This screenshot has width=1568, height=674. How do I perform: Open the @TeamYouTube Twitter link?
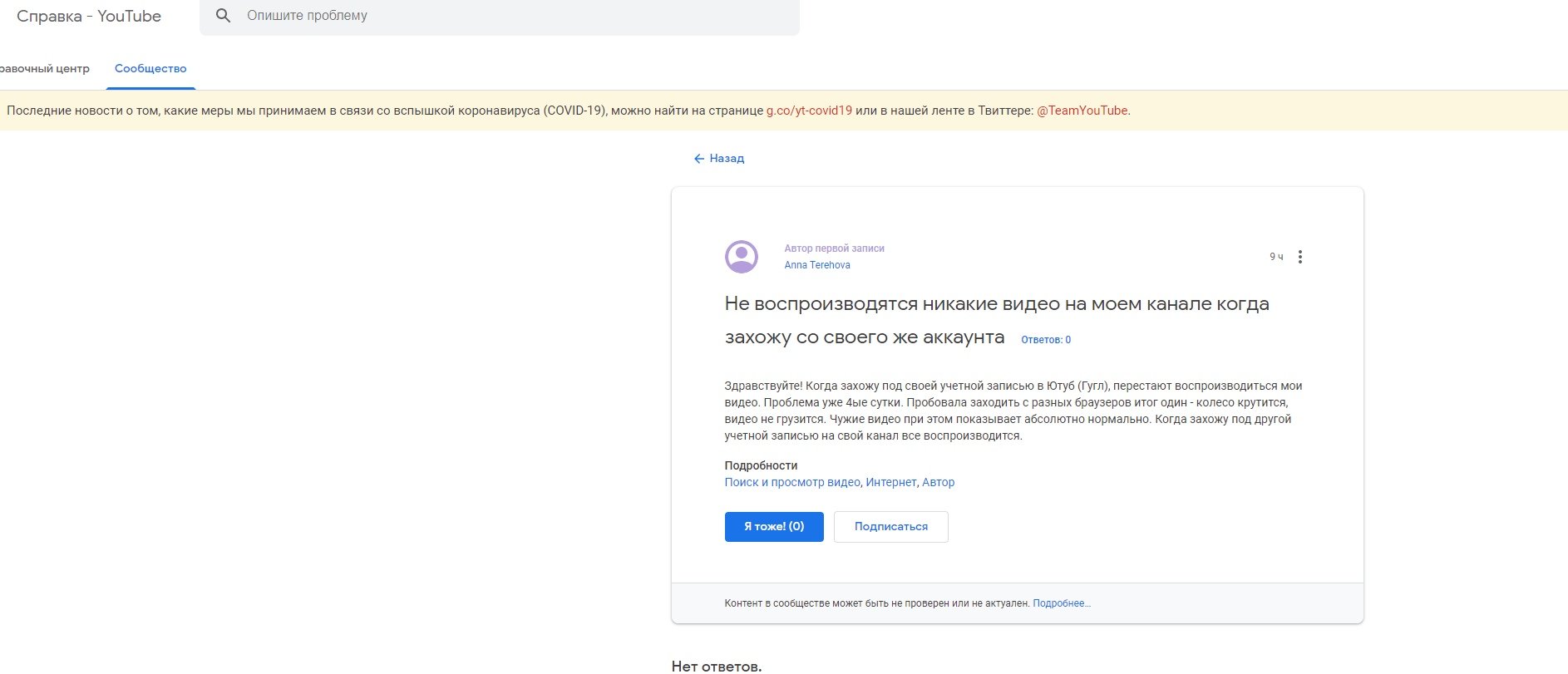click(1082, 111)
